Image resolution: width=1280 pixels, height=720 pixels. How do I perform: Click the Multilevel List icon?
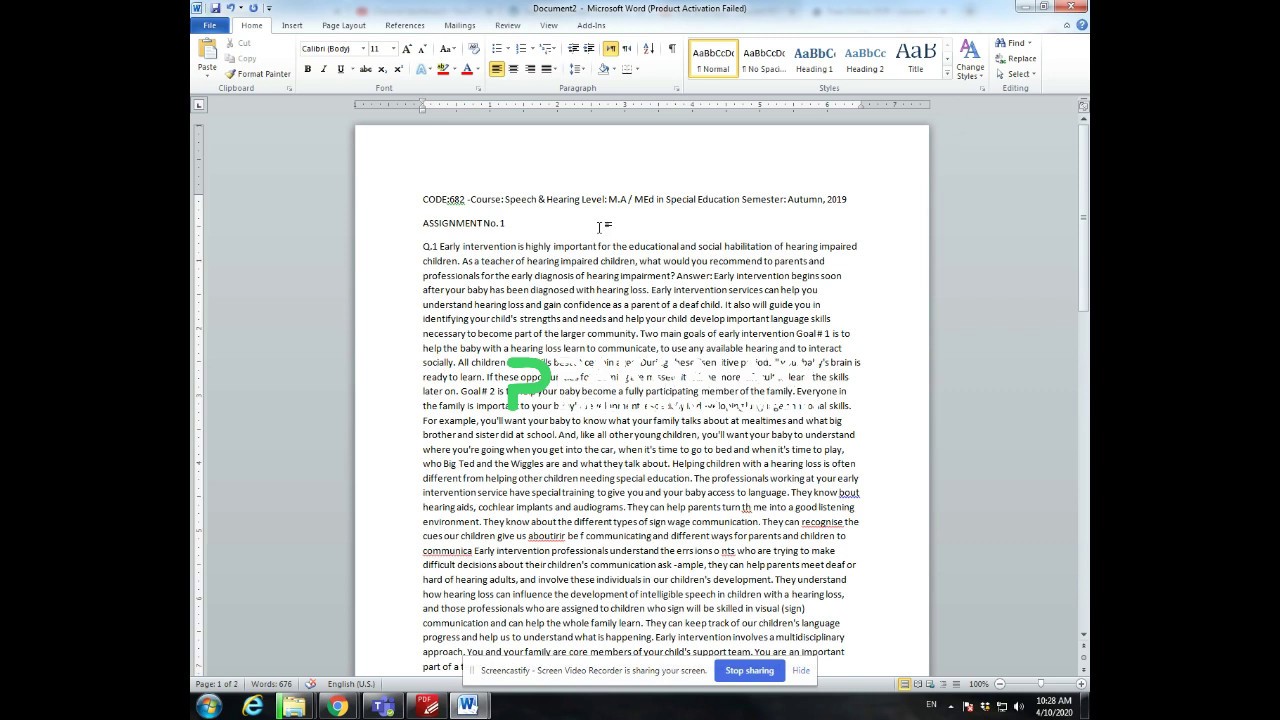[x=546, y=49]
